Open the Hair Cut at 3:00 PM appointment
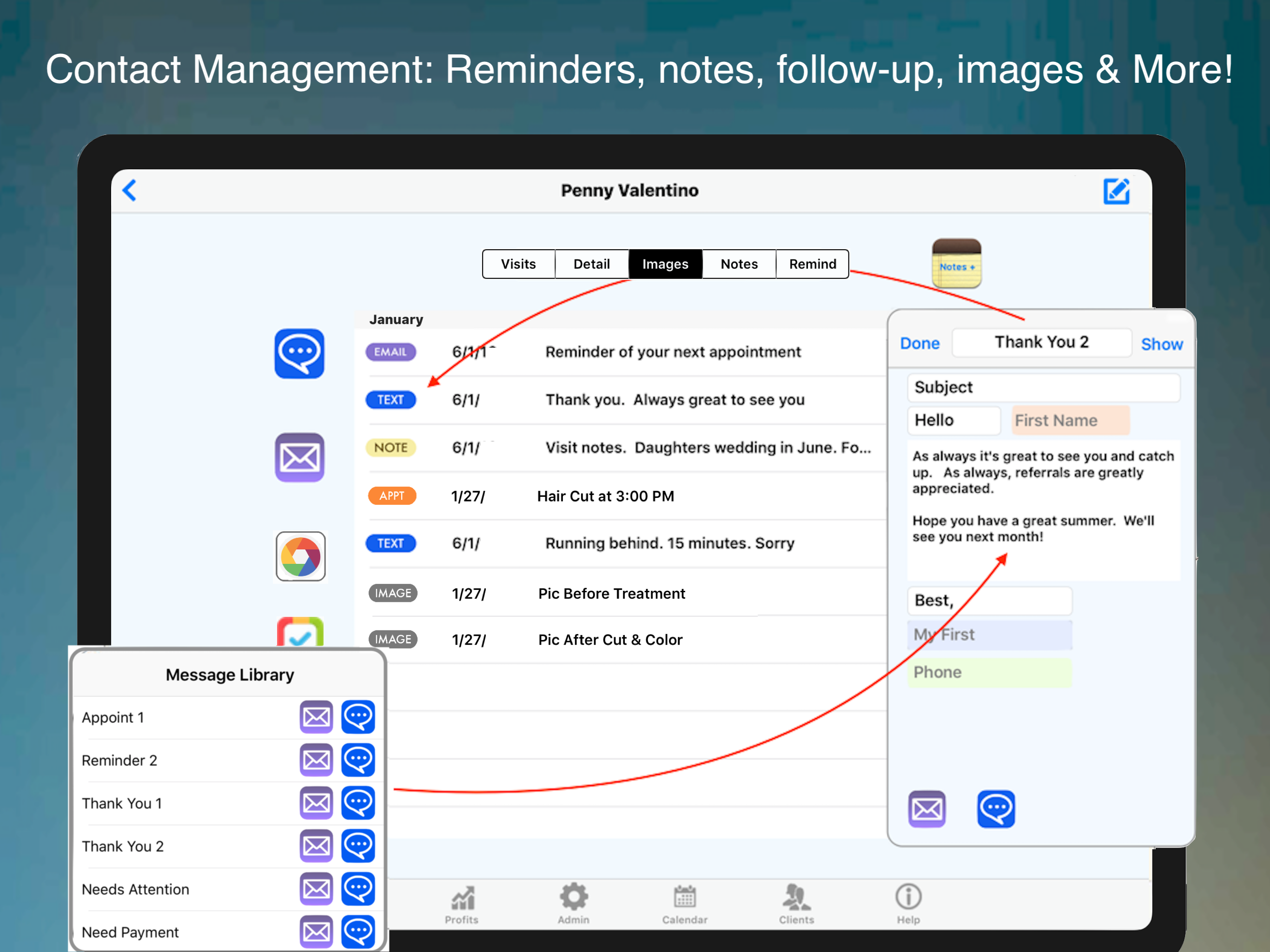Image resolution: width=1270 pixels, height=952 pixels. 621,496
